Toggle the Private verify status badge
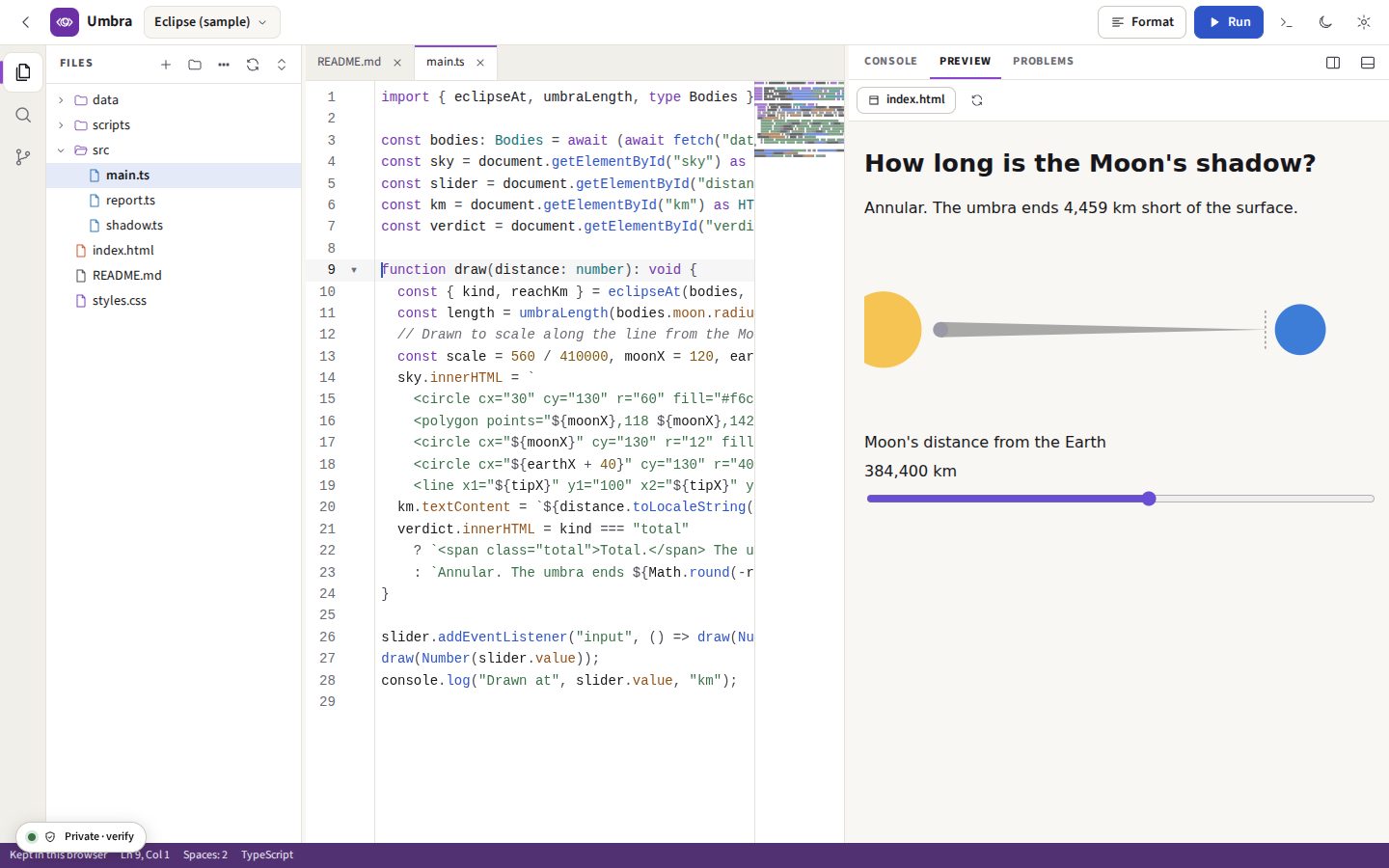The image size is (1389, 868). click(81, 836)
